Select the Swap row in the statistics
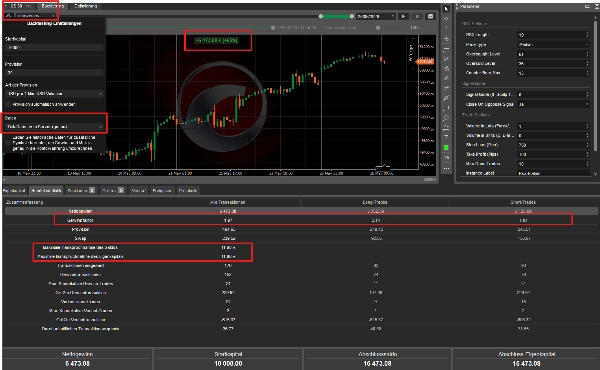 point(301,238)
